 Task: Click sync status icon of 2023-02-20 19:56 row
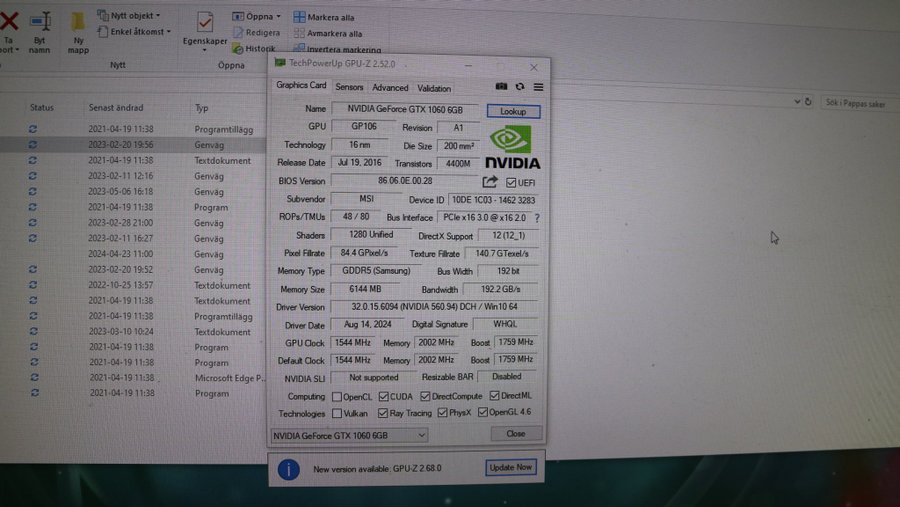click(33, 145)
